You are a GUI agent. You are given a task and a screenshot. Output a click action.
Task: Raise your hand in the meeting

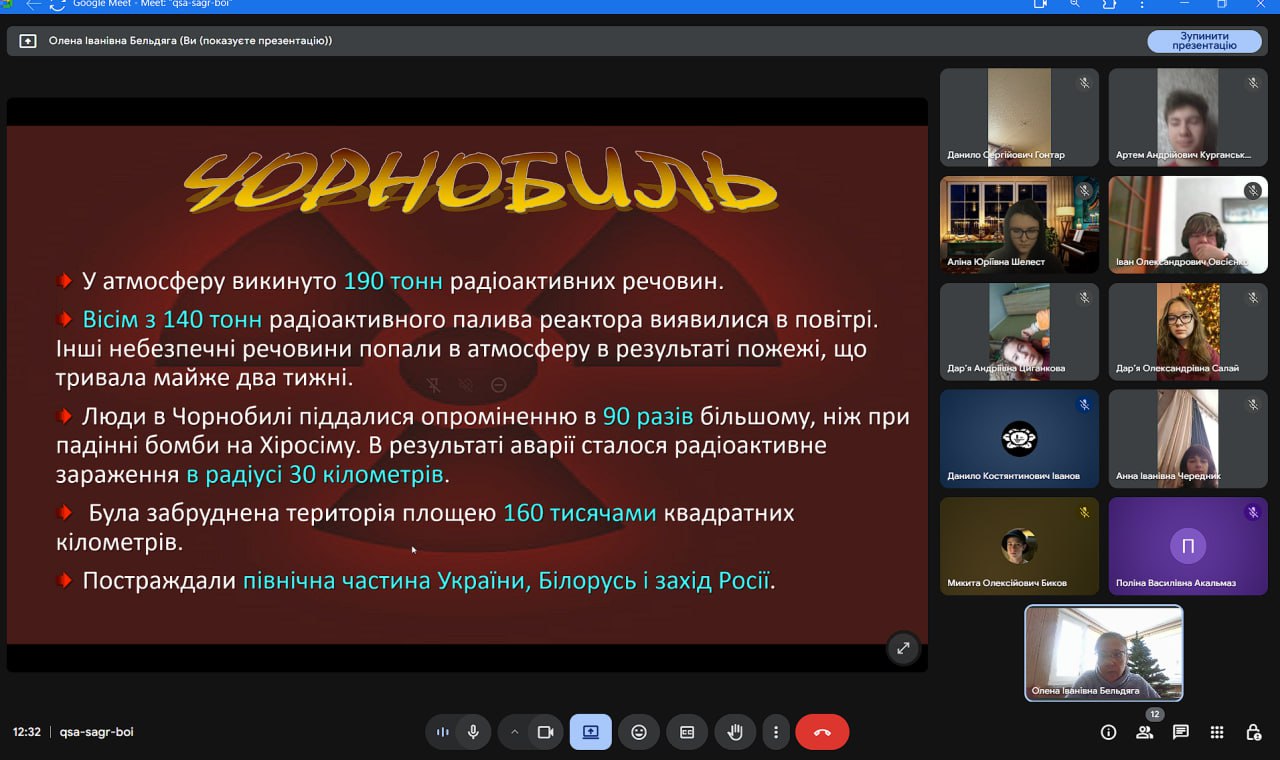[x=735, y=732]
